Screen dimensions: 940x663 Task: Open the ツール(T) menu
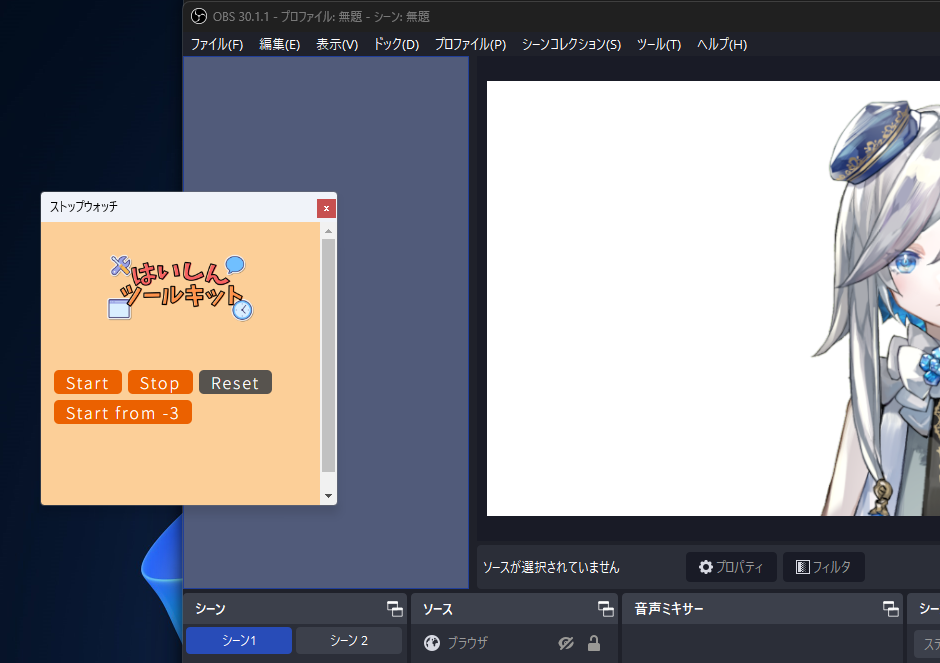pyautogui.click(x=659, y=44)
